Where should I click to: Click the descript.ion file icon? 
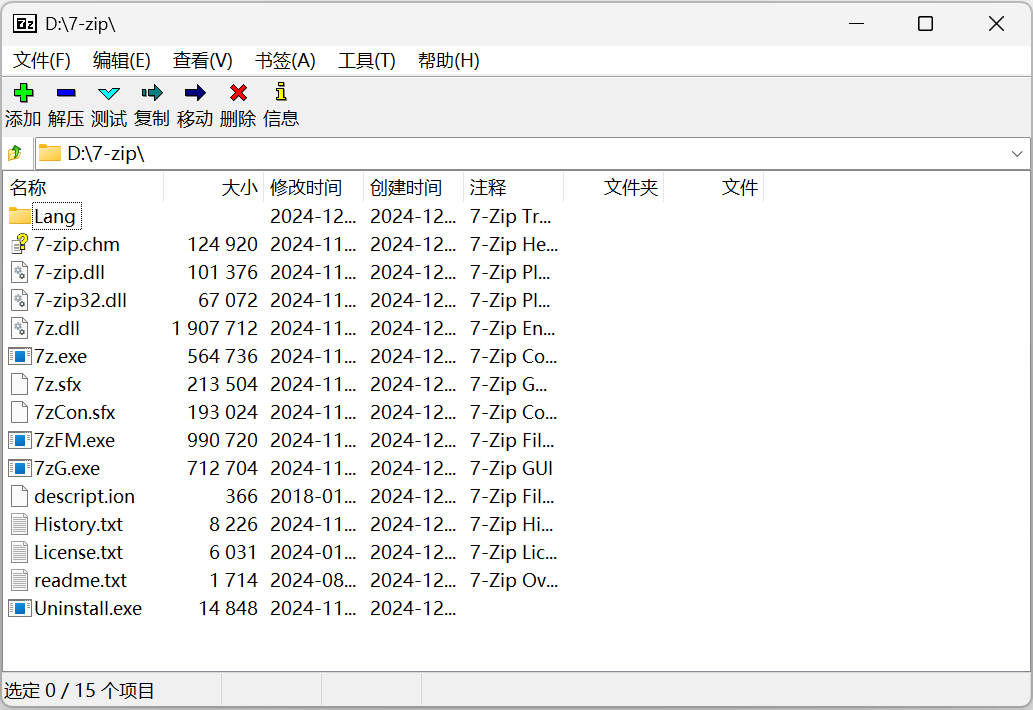point(20,496)
